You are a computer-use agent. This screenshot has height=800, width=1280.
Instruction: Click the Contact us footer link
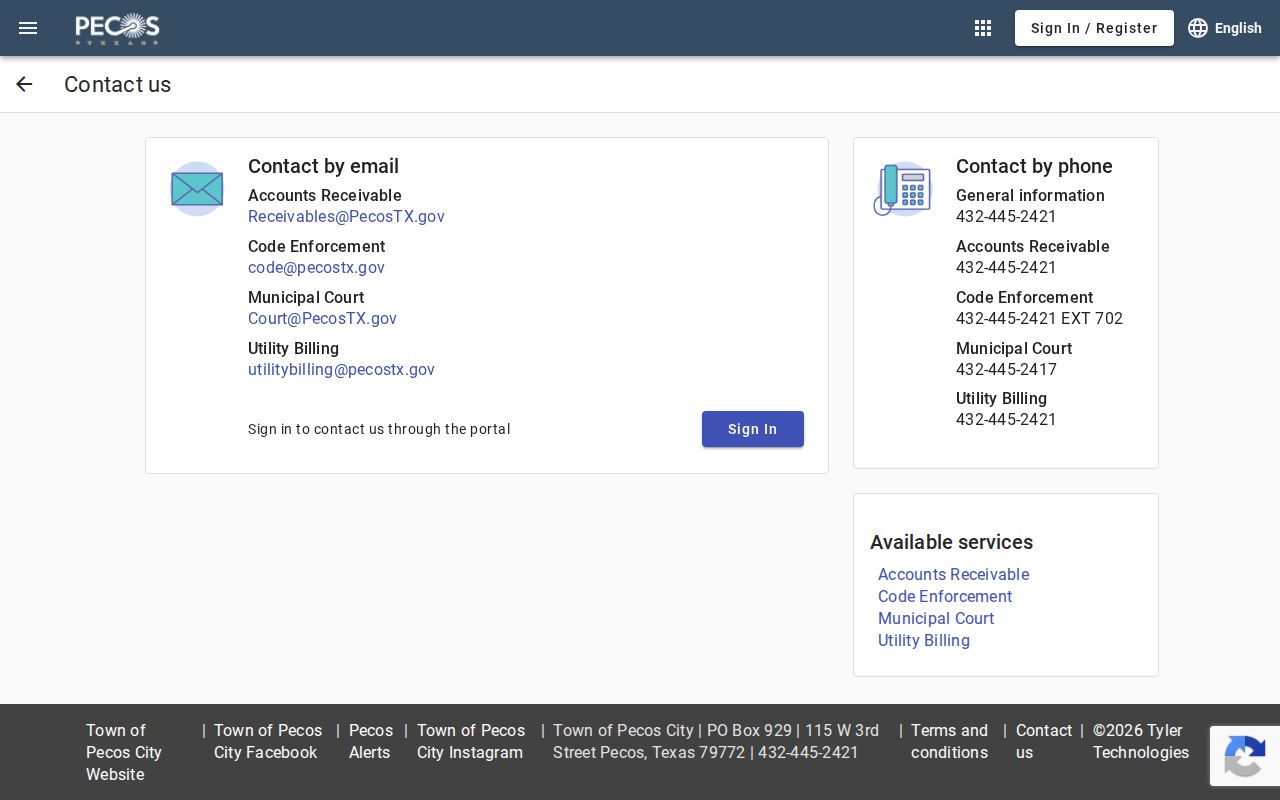tap(1044, 741)
